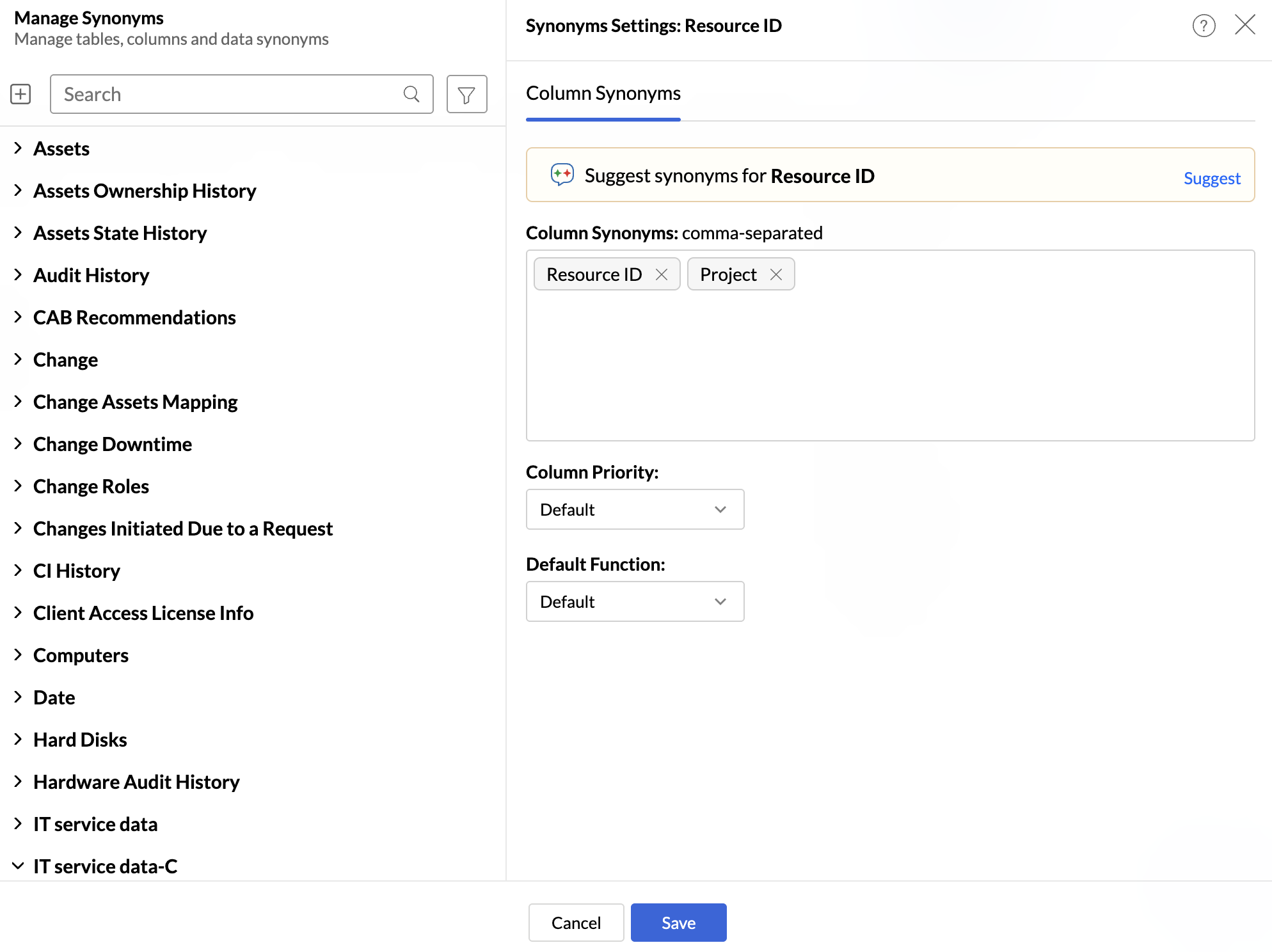Expand the Hard Disks table
Image resolution: width=1272 pixels, height=952 pixels.
[x=18, y=740]
